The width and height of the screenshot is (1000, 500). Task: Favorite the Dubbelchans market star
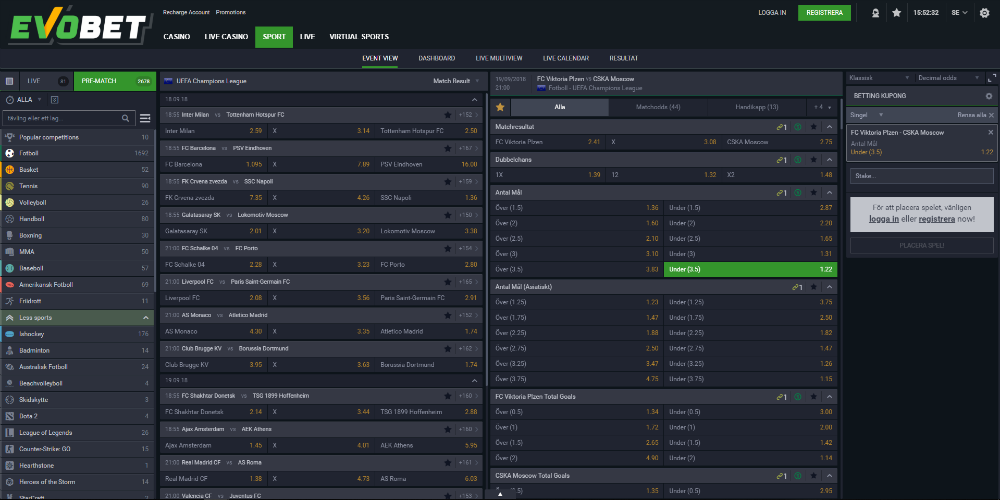(813, 159)
